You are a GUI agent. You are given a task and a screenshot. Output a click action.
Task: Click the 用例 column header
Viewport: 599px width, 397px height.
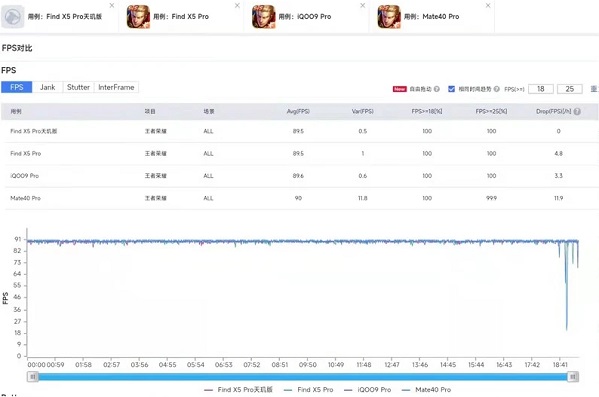[16, 111]
